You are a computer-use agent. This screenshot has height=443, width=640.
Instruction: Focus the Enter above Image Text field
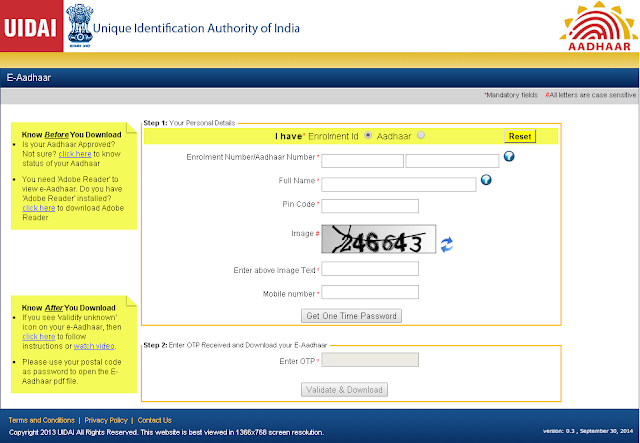pyautogui.click(x=370, y=269)
